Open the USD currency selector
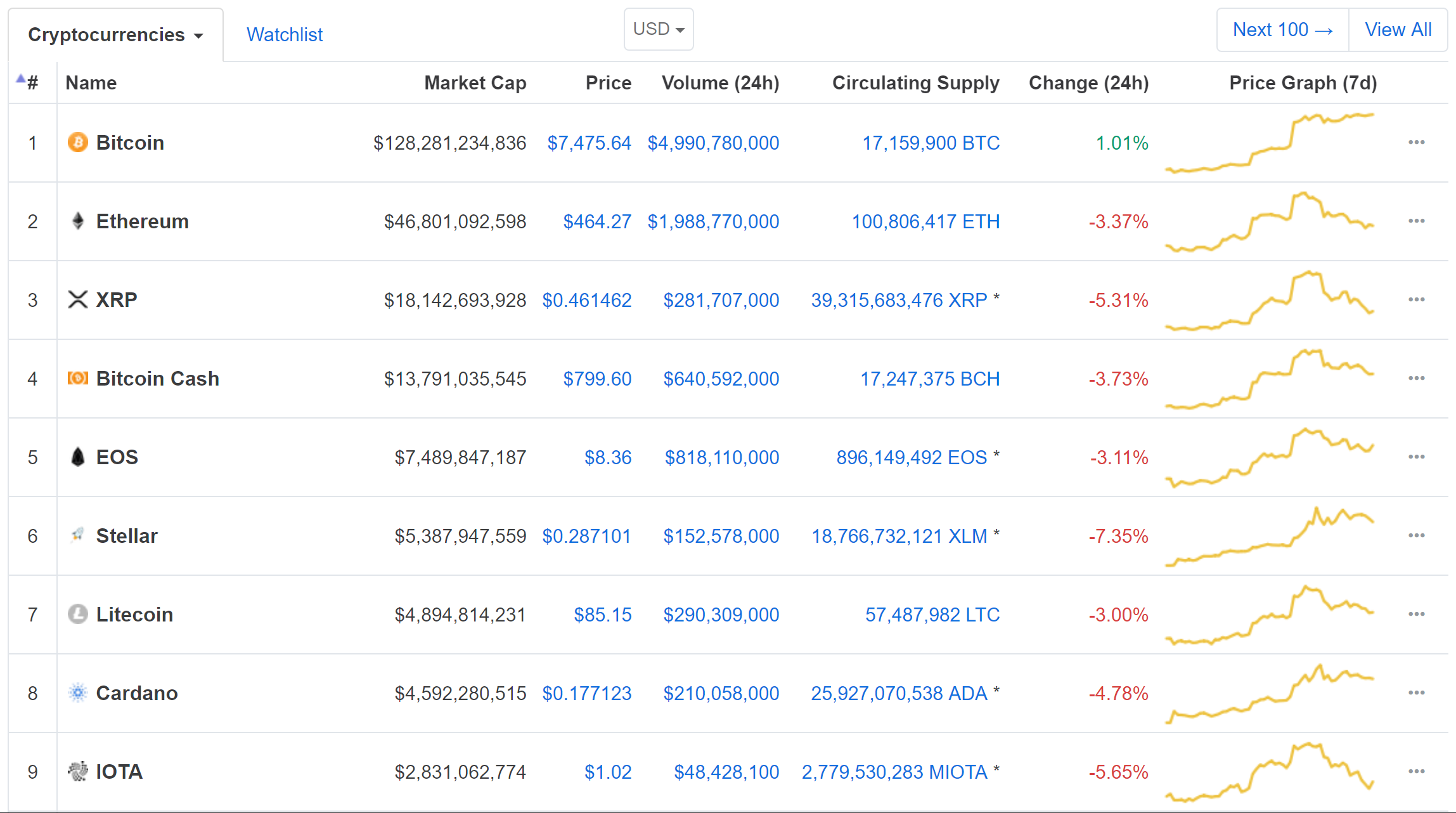Image resolution: width=1456 pixels, height=813 pixels. pyautogui.click(x=659, y=29)
